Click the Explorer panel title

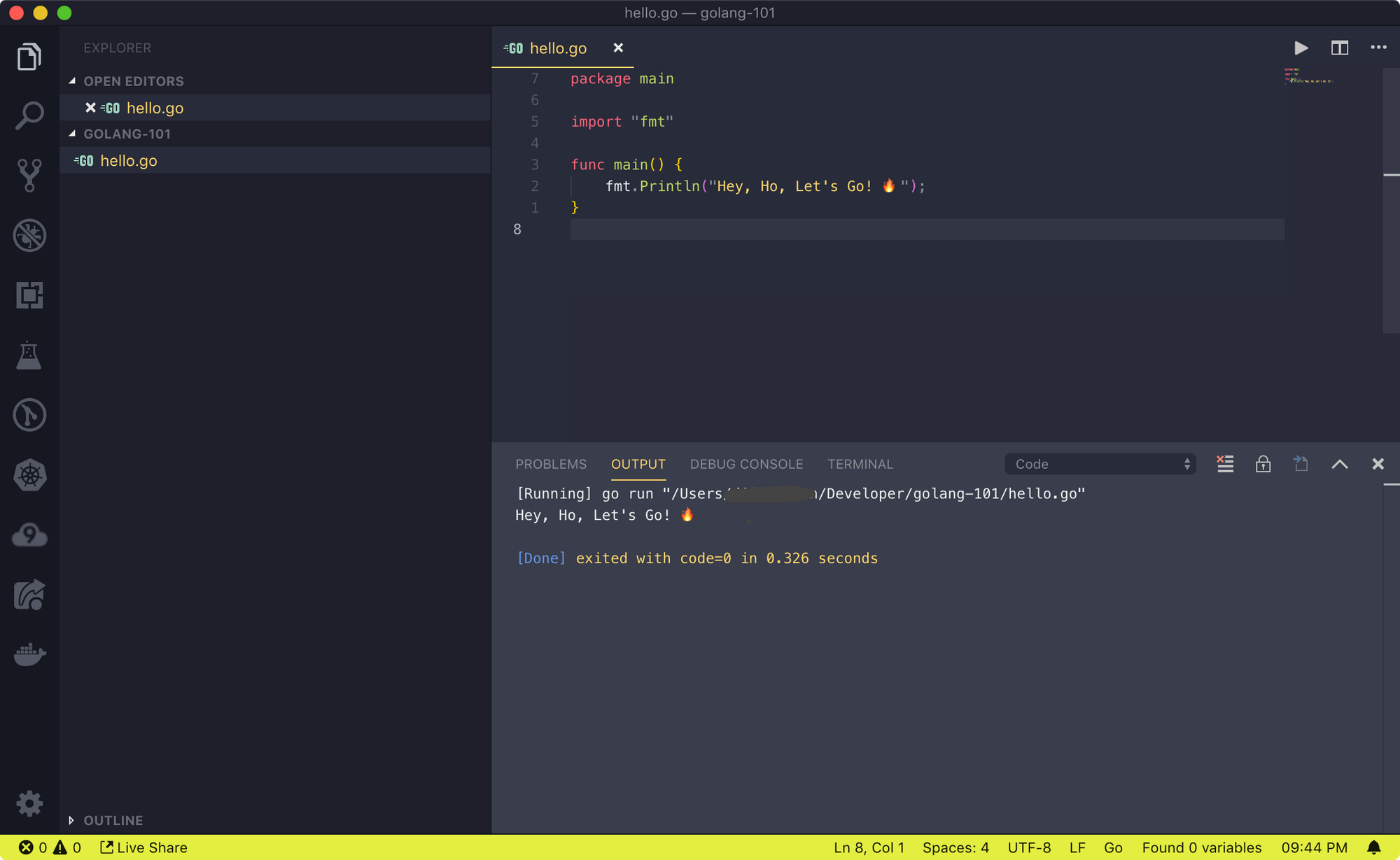117,48
